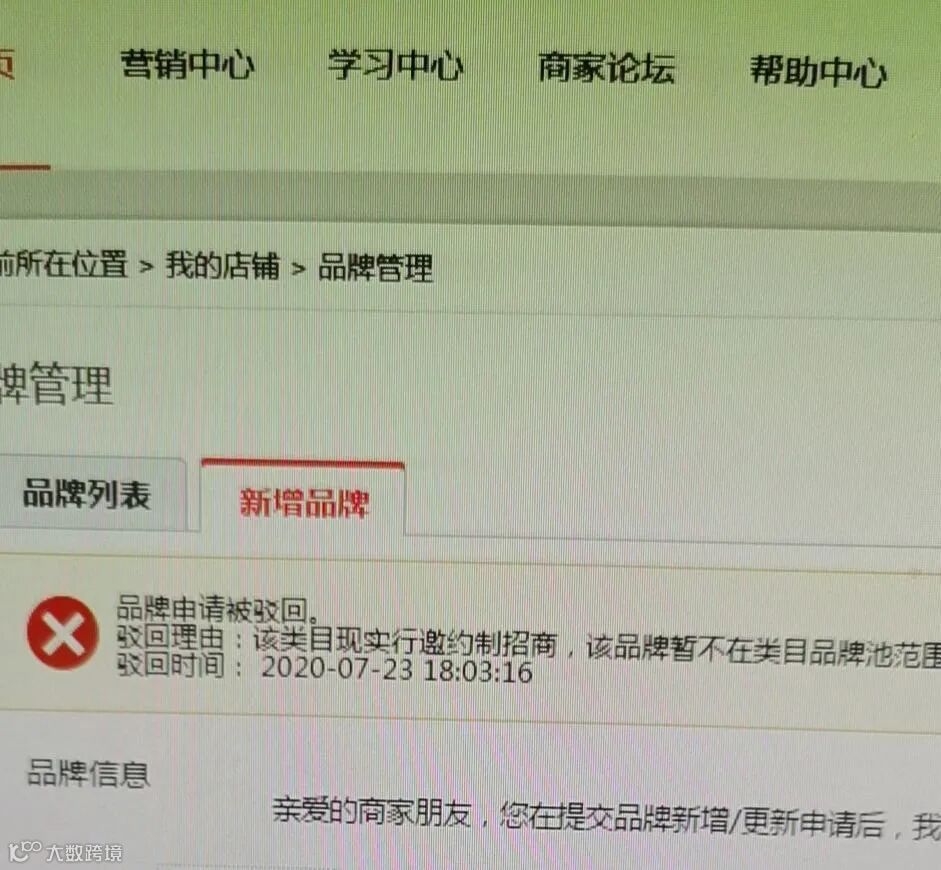
Task: Follow the 我的店铺 breadcrumb link
Action: click(223, 265)
